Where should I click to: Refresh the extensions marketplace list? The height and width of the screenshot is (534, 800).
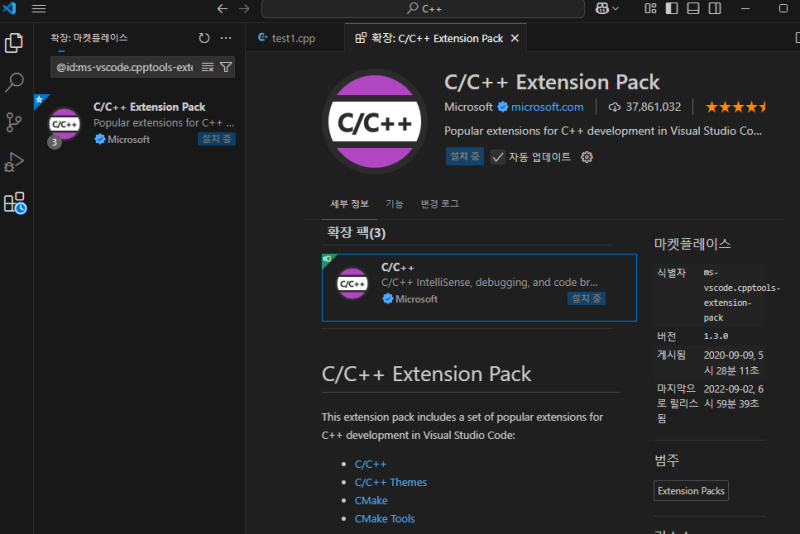pyautogui.click(x=204, y=38)
